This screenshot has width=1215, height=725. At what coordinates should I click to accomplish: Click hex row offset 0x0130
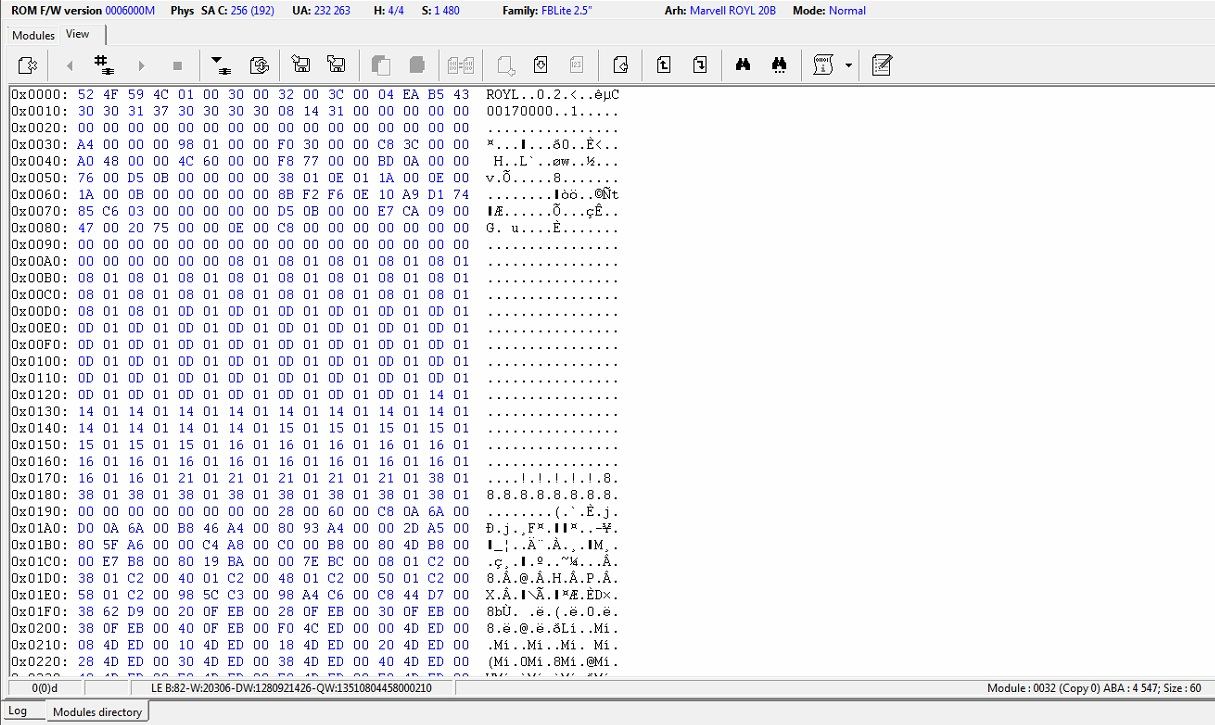(40, 411)
